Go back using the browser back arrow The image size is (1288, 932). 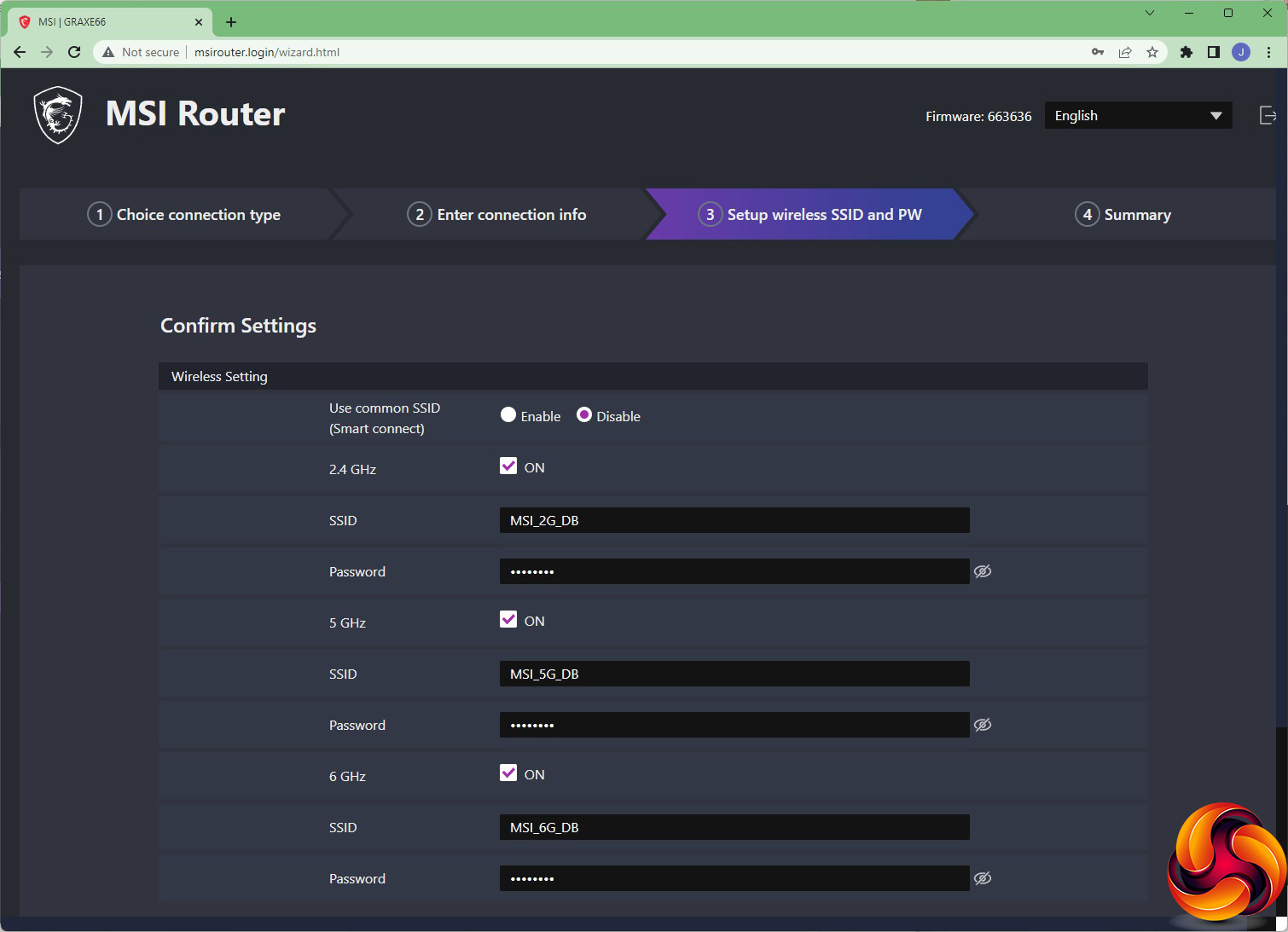point(20,52)
